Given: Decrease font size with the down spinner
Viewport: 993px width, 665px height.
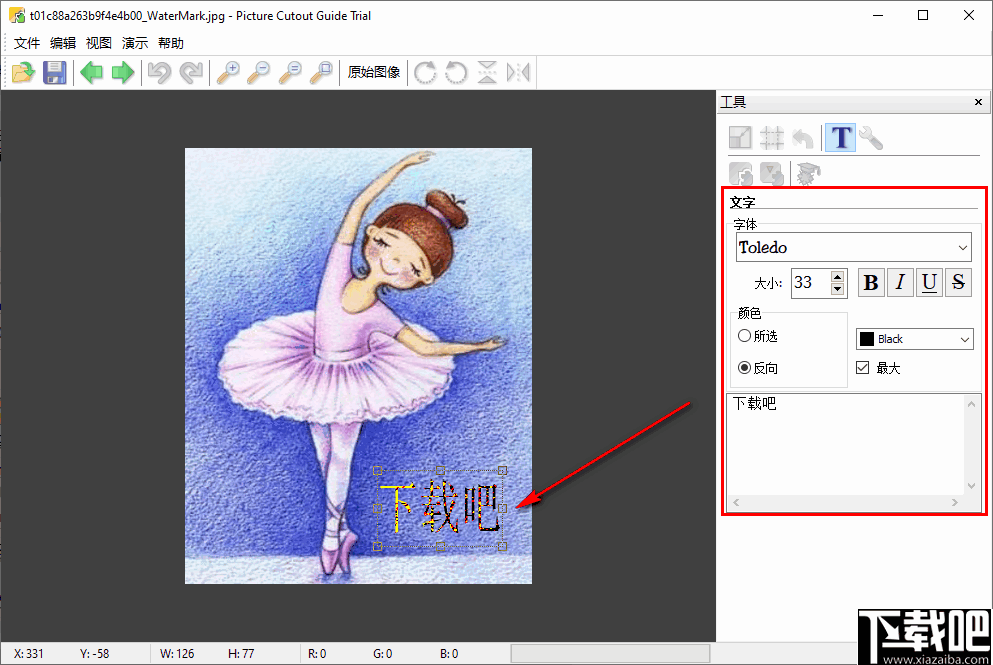Looking at the screenshot, I should pyautogui.click(x=837, y=289).
